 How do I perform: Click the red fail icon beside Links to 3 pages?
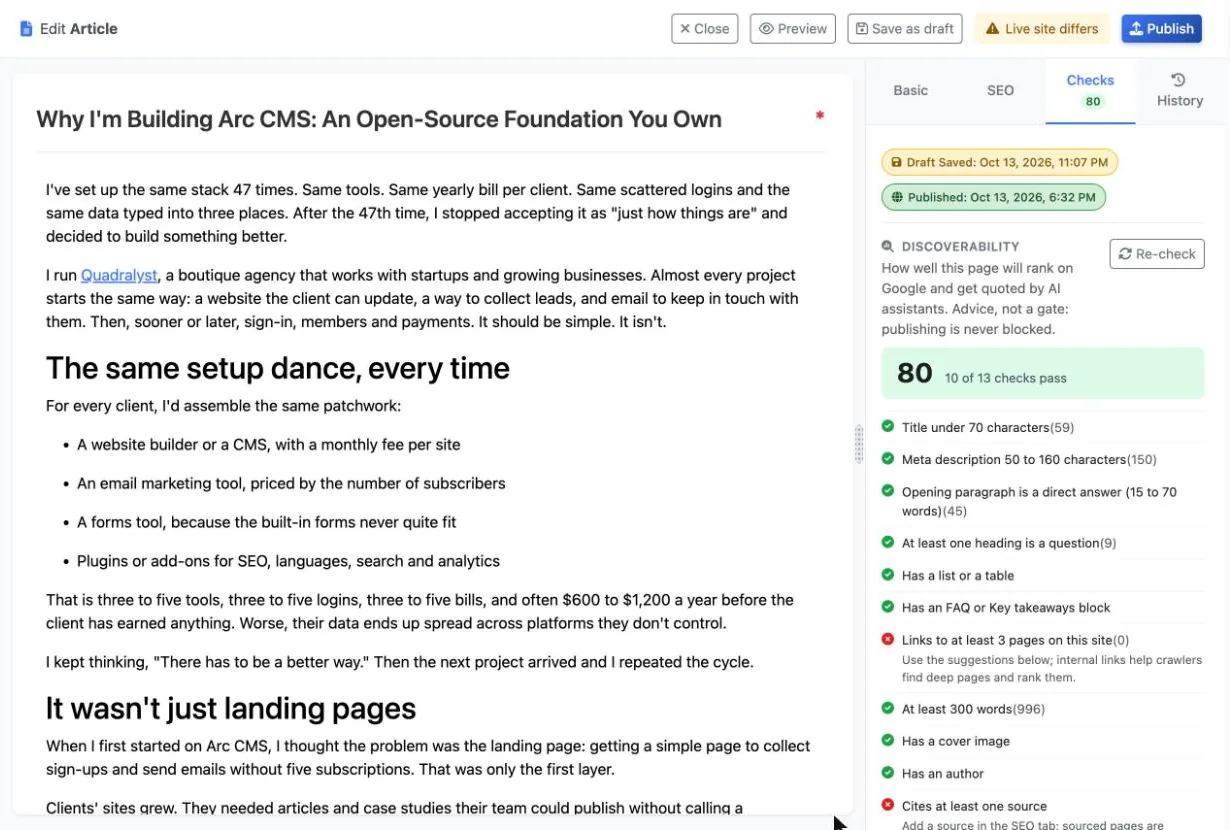click(x=888, y=639)
